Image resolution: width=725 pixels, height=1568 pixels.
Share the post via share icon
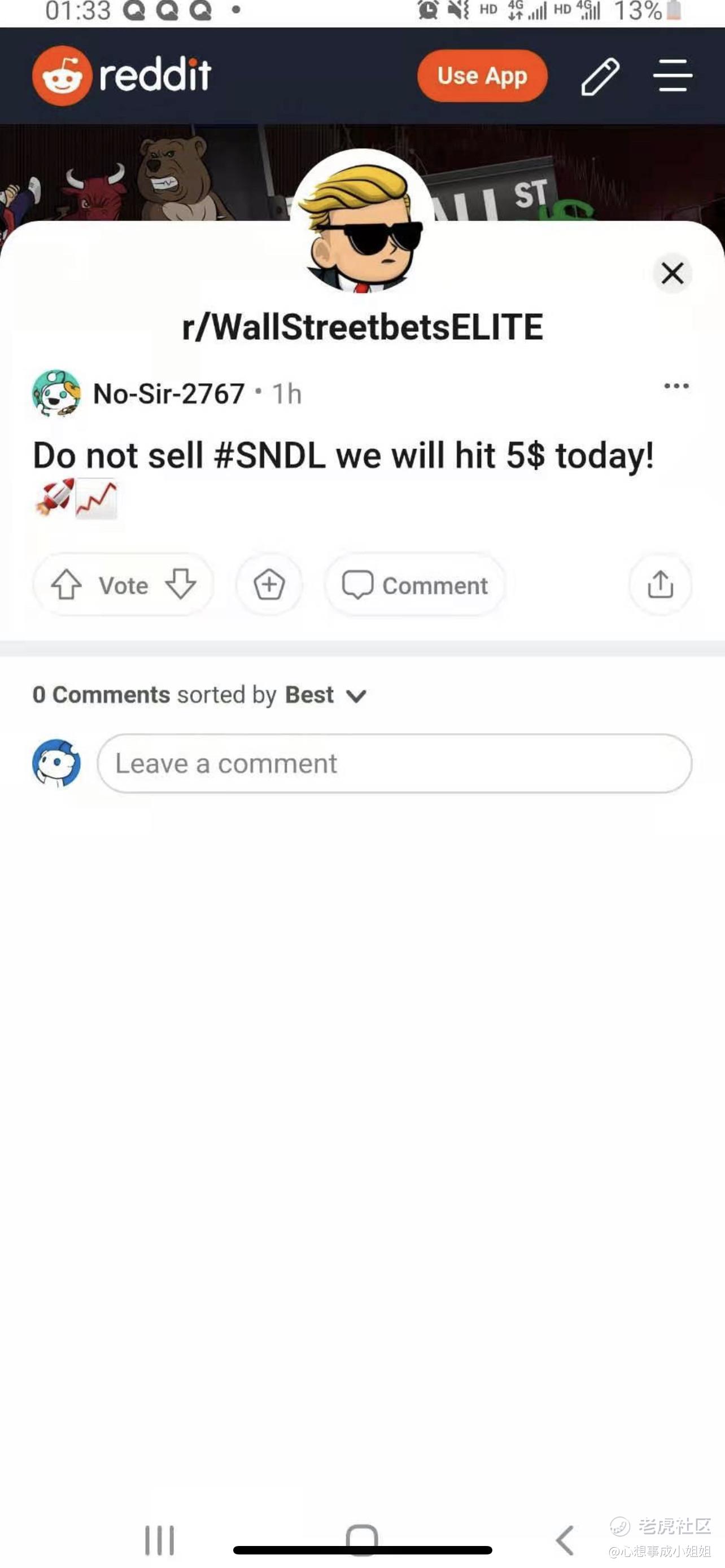click(660, 585)
